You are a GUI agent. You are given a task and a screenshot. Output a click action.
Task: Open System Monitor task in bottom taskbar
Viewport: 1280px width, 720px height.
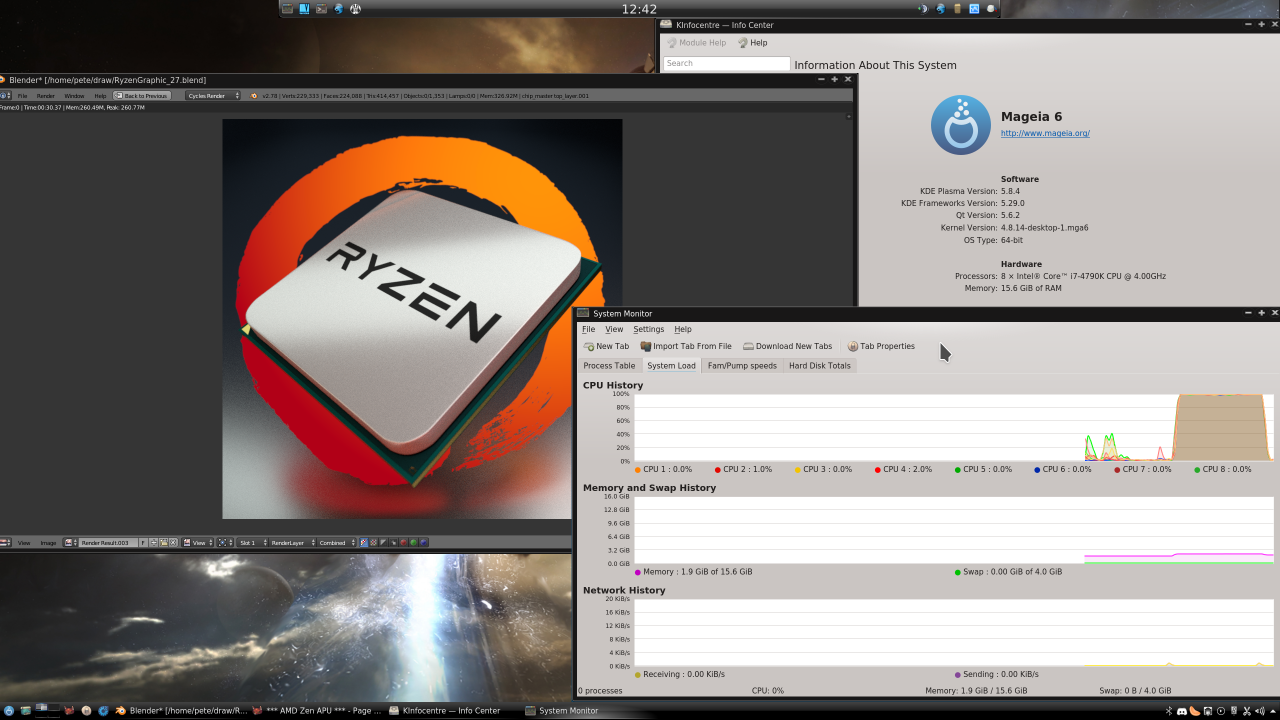coord(562,711)
